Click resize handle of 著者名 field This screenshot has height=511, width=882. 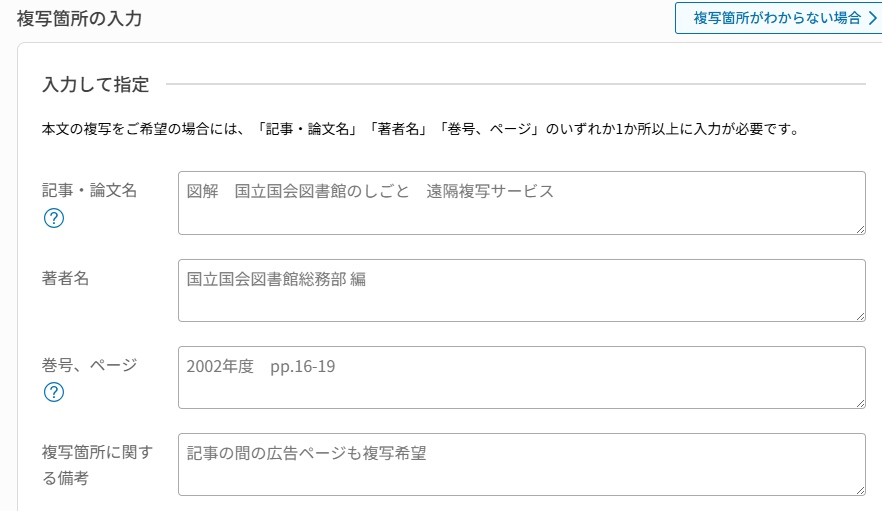pyautogui.click(x=861, y=317)
